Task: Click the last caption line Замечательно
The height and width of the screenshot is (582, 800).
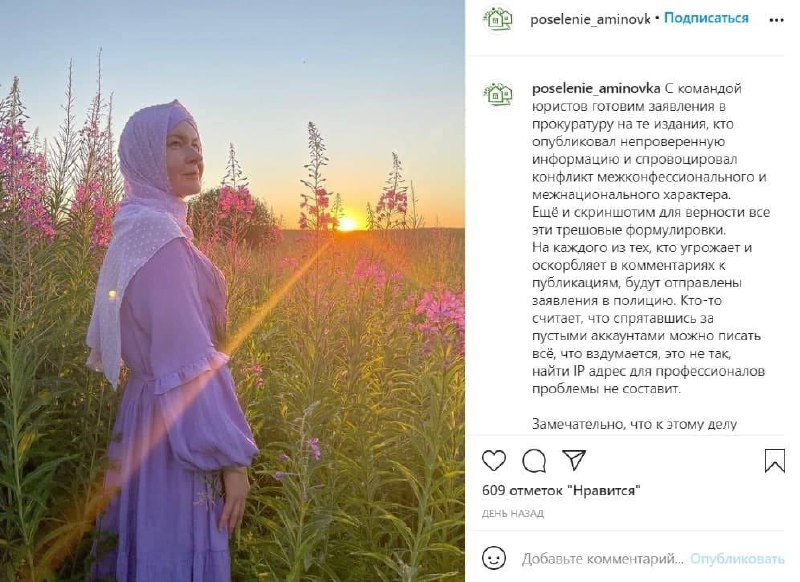Action: click(634, 424)
